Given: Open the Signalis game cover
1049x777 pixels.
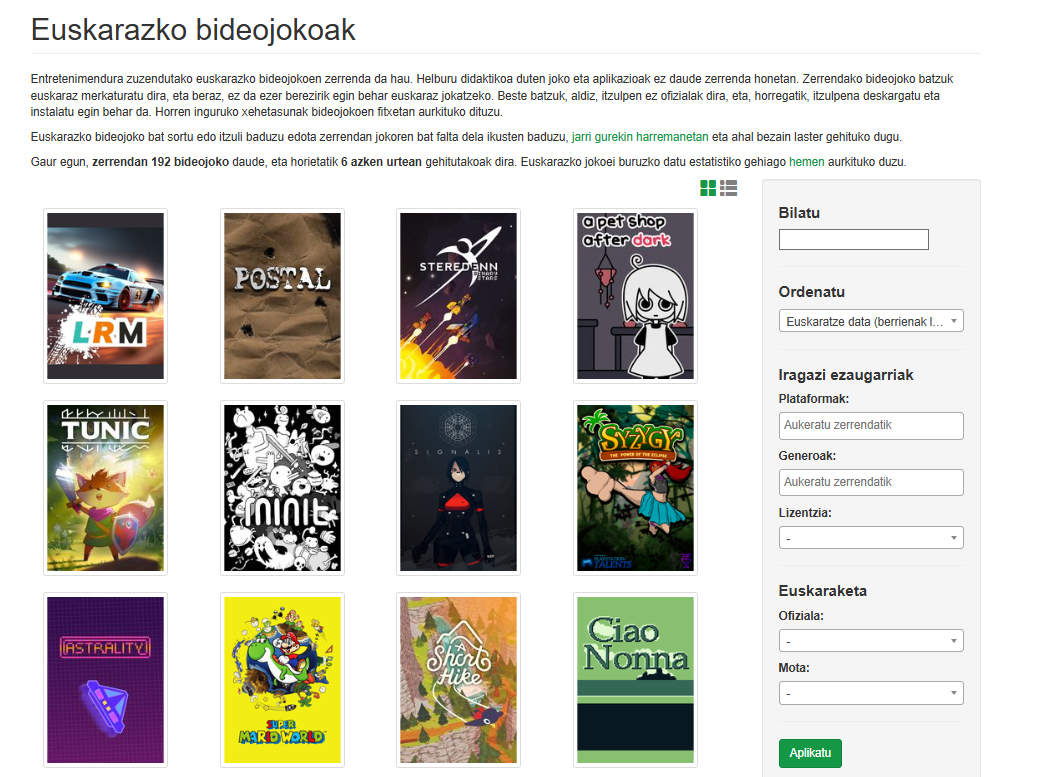Looking at the screenshot, I should pyautogui.click(x=458, y=488).
